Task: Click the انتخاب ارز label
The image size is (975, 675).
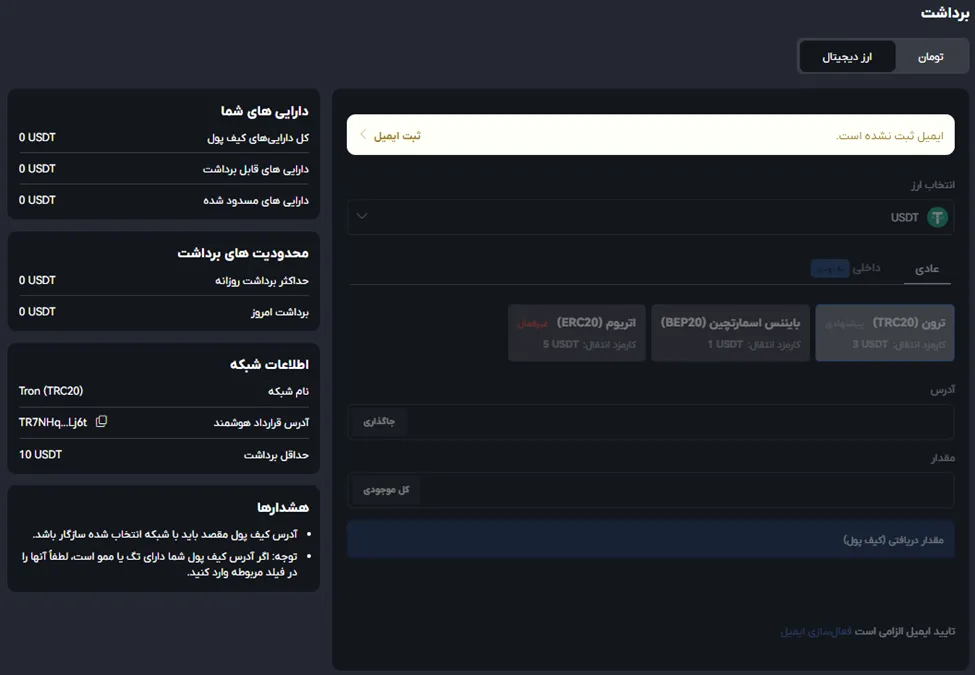Action: click(933, 185)
